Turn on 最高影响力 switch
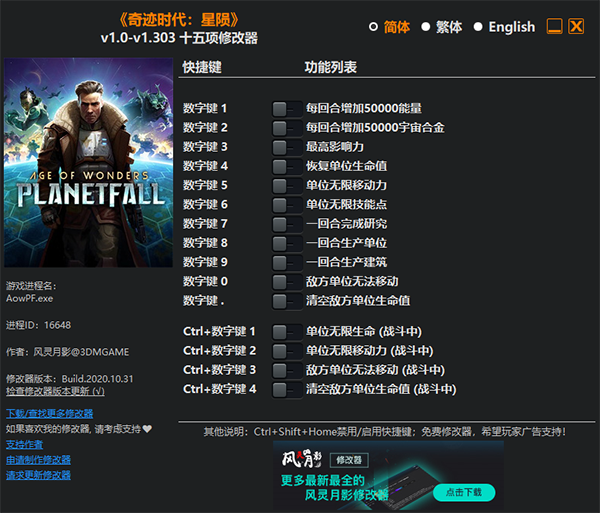The width and height of the screenshot is (600, 513). pos(286,146)
